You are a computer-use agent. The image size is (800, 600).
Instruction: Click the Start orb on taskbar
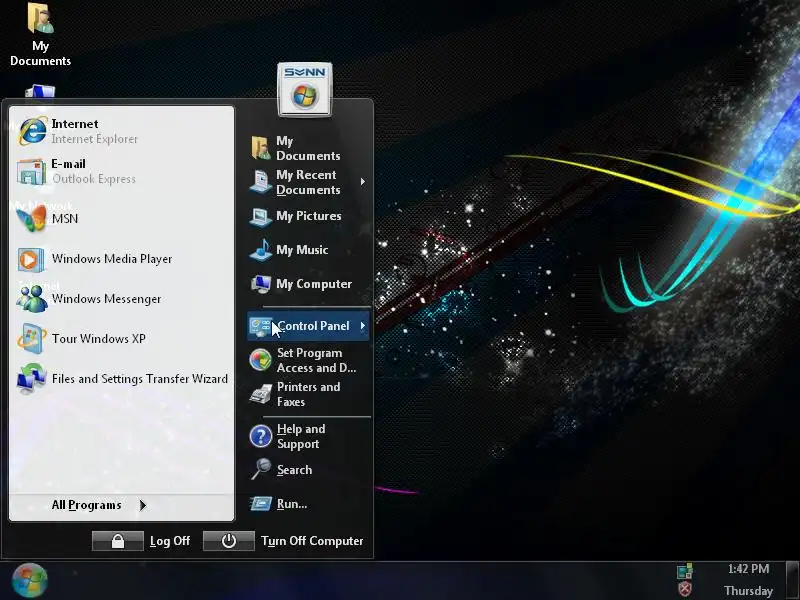[30, 581]
